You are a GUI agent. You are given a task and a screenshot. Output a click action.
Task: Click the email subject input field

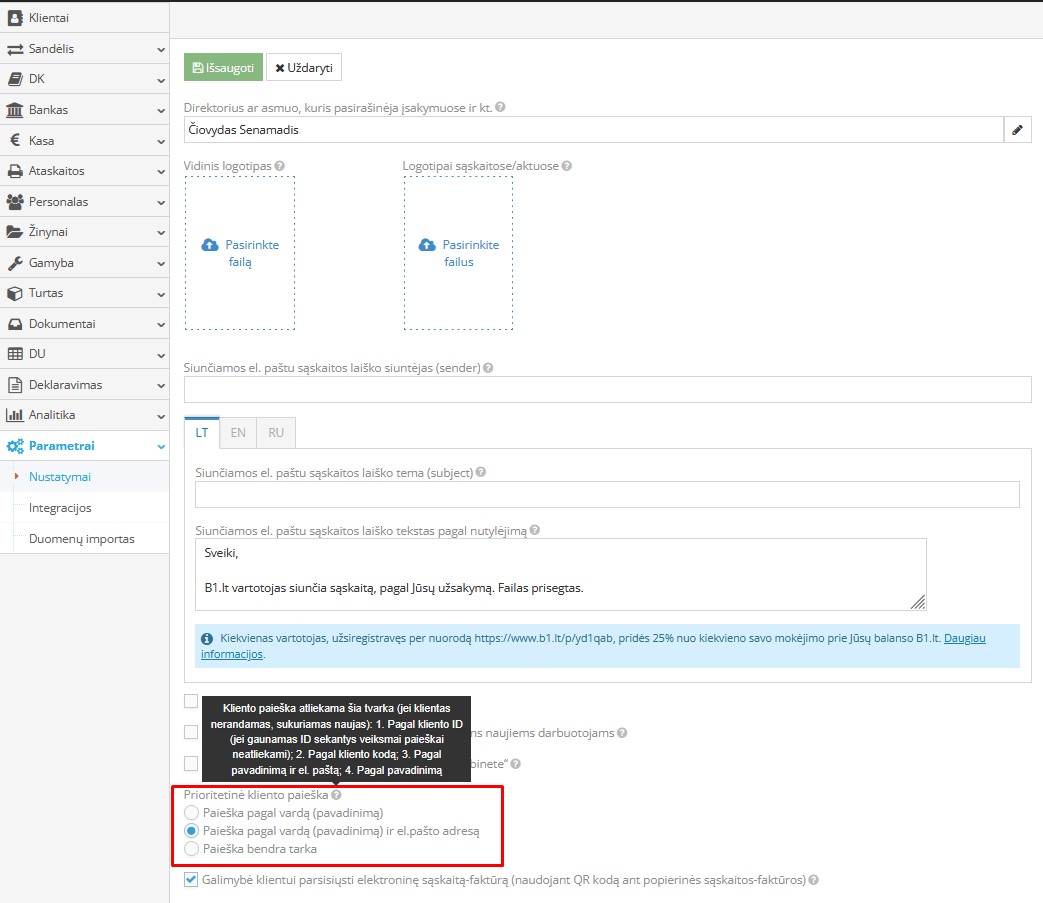[607, 494]
